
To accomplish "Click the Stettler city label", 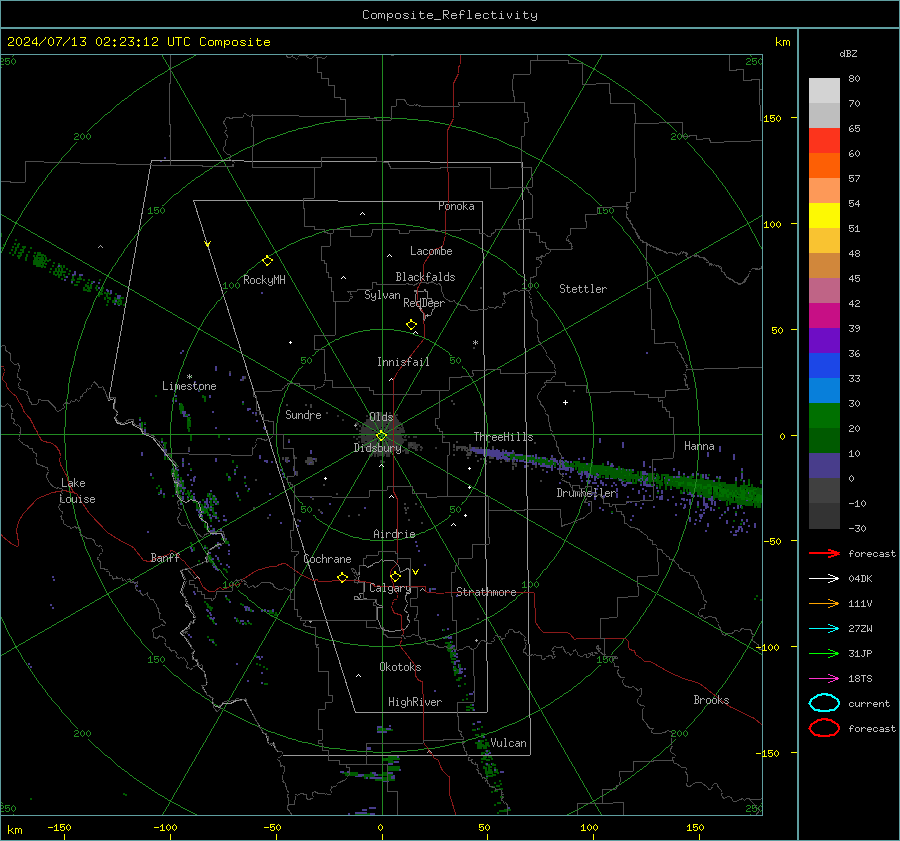I will point(583,289).
